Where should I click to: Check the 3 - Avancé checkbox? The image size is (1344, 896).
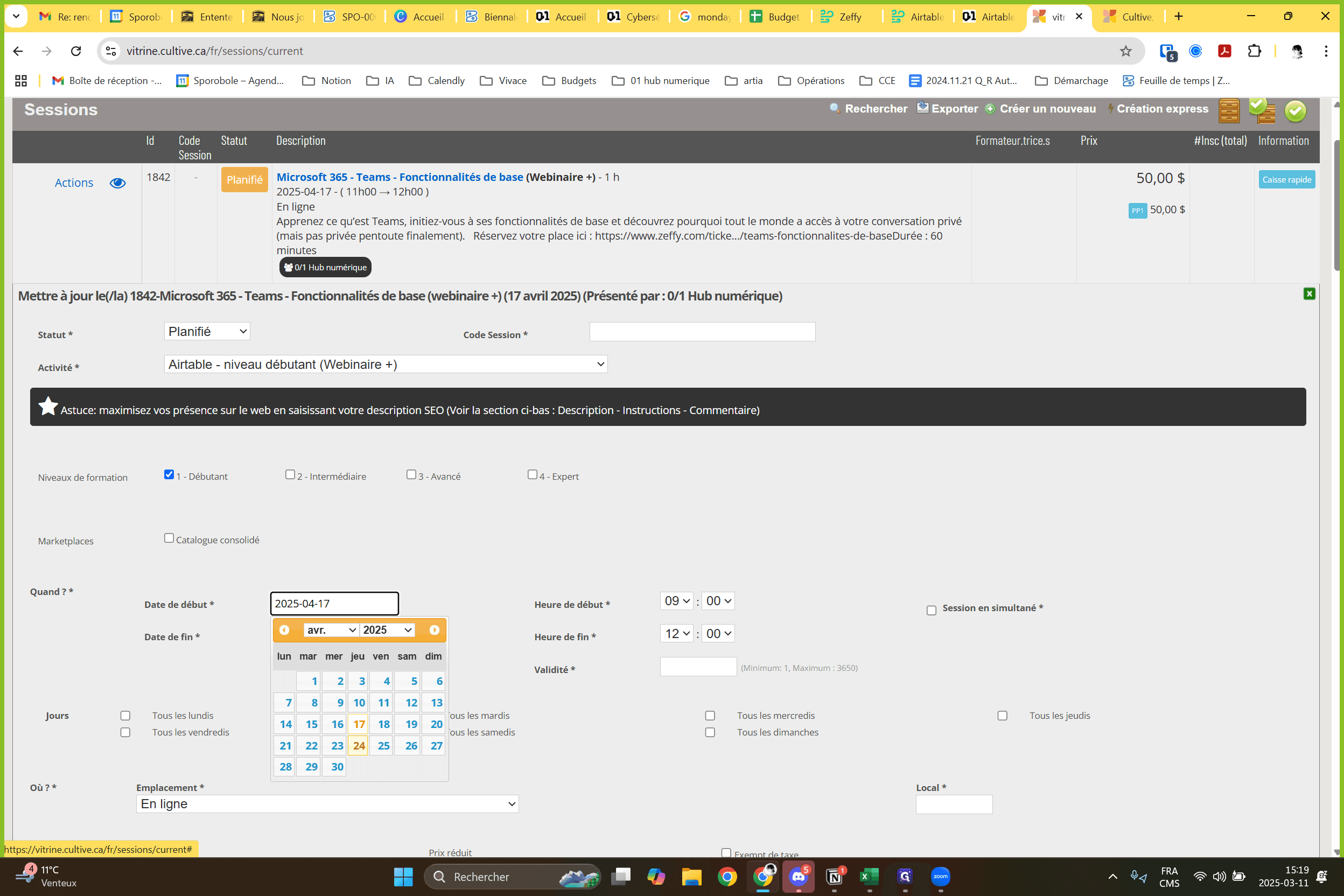411,474
